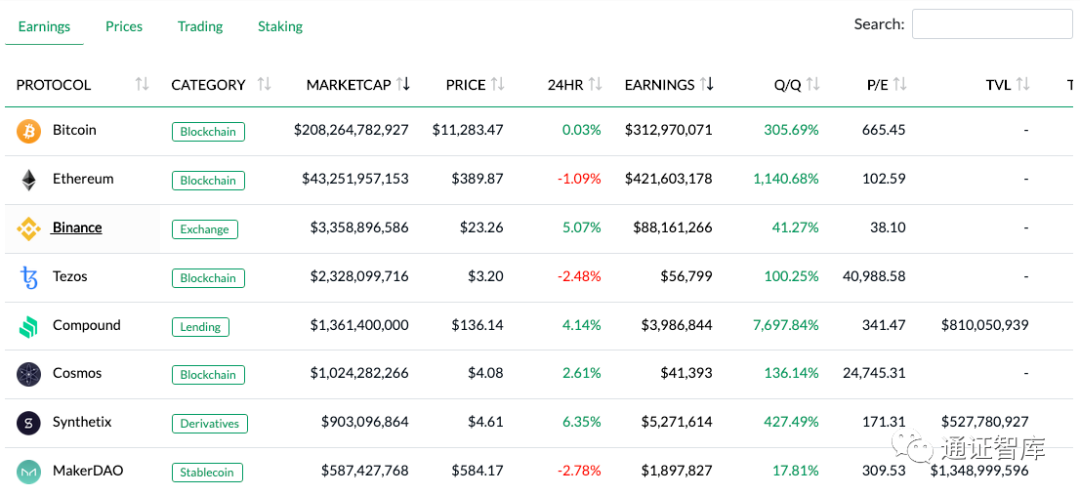
Task: Focus the Search input field
Action: 991,25
